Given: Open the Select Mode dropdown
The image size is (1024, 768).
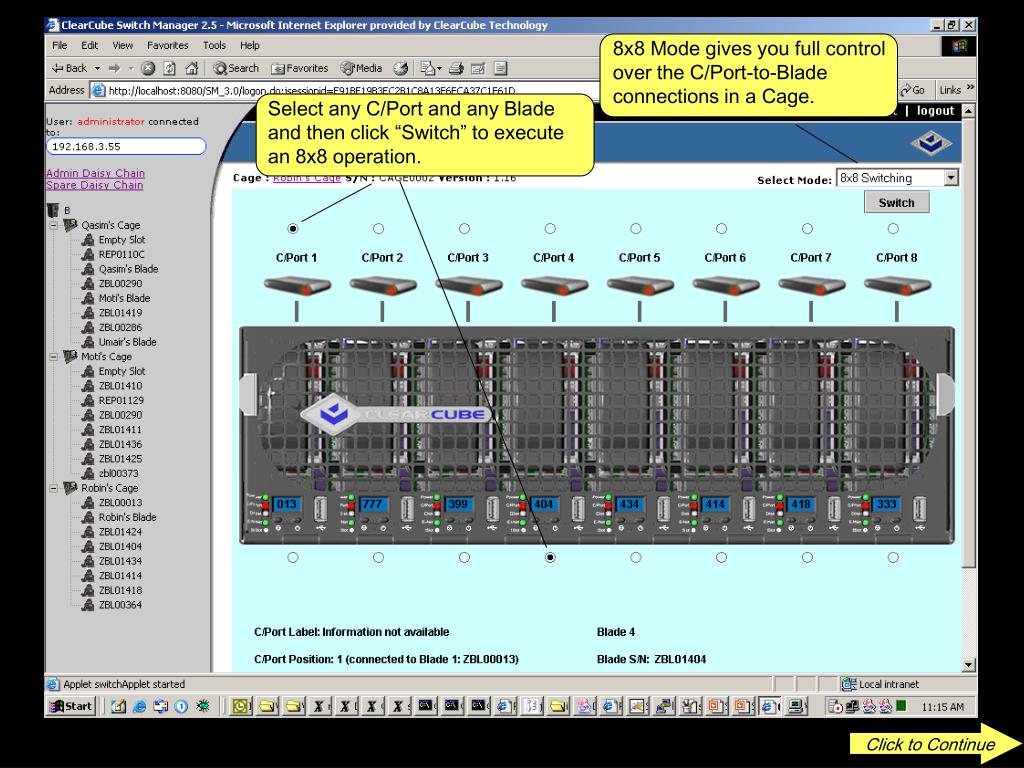Looking at the screenshot, I should [x=897, y=178].
